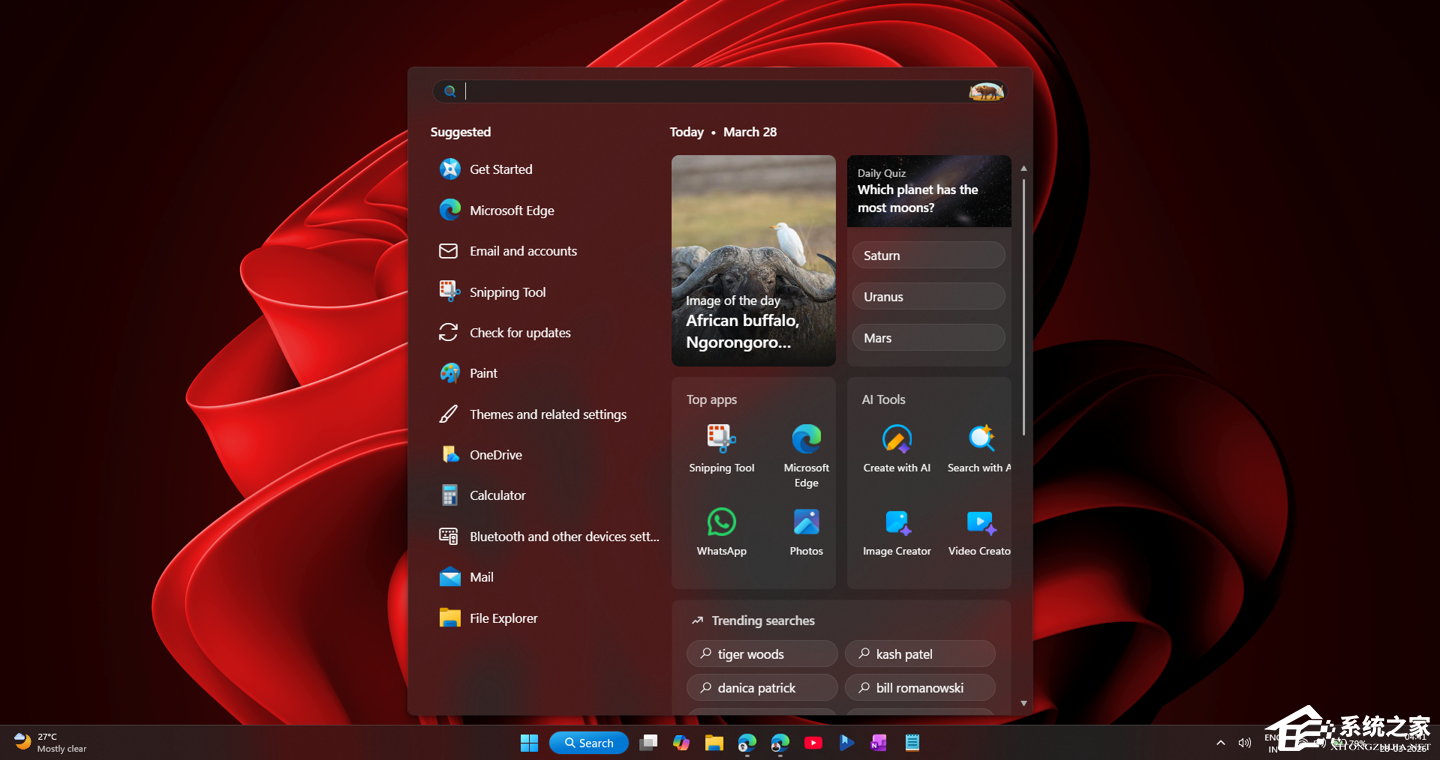Click the Top apps heading
Viewport: 1440px width, 760px height.
tap(712, 400)
